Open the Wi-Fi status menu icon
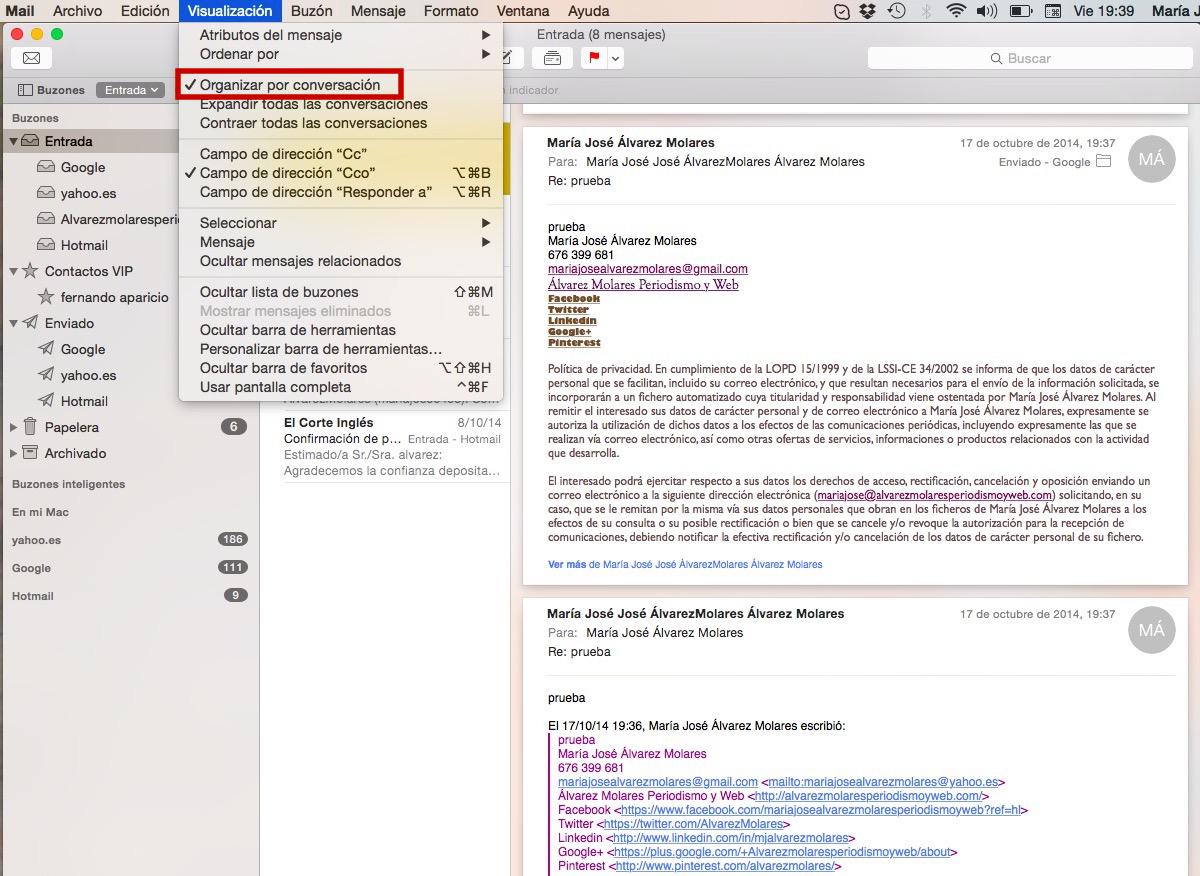1200x876 pixels. [x=956, y=11]
